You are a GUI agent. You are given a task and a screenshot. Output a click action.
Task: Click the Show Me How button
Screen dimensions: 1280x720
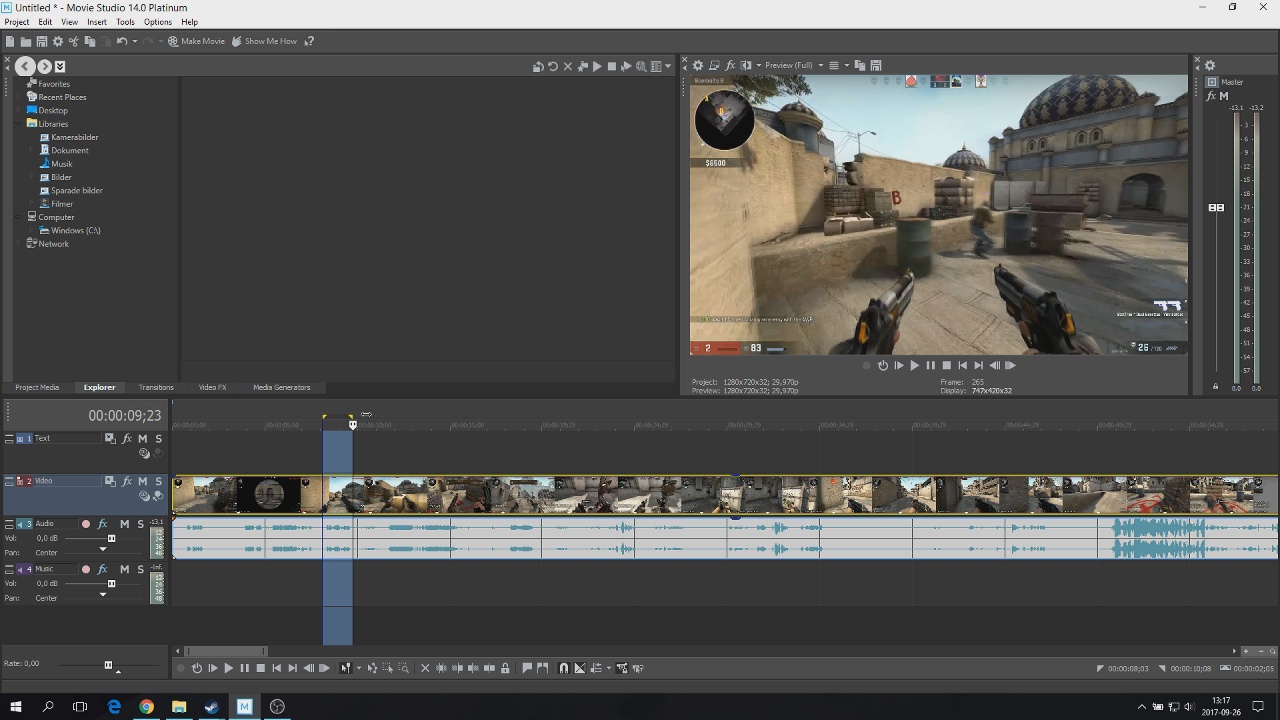264,41
